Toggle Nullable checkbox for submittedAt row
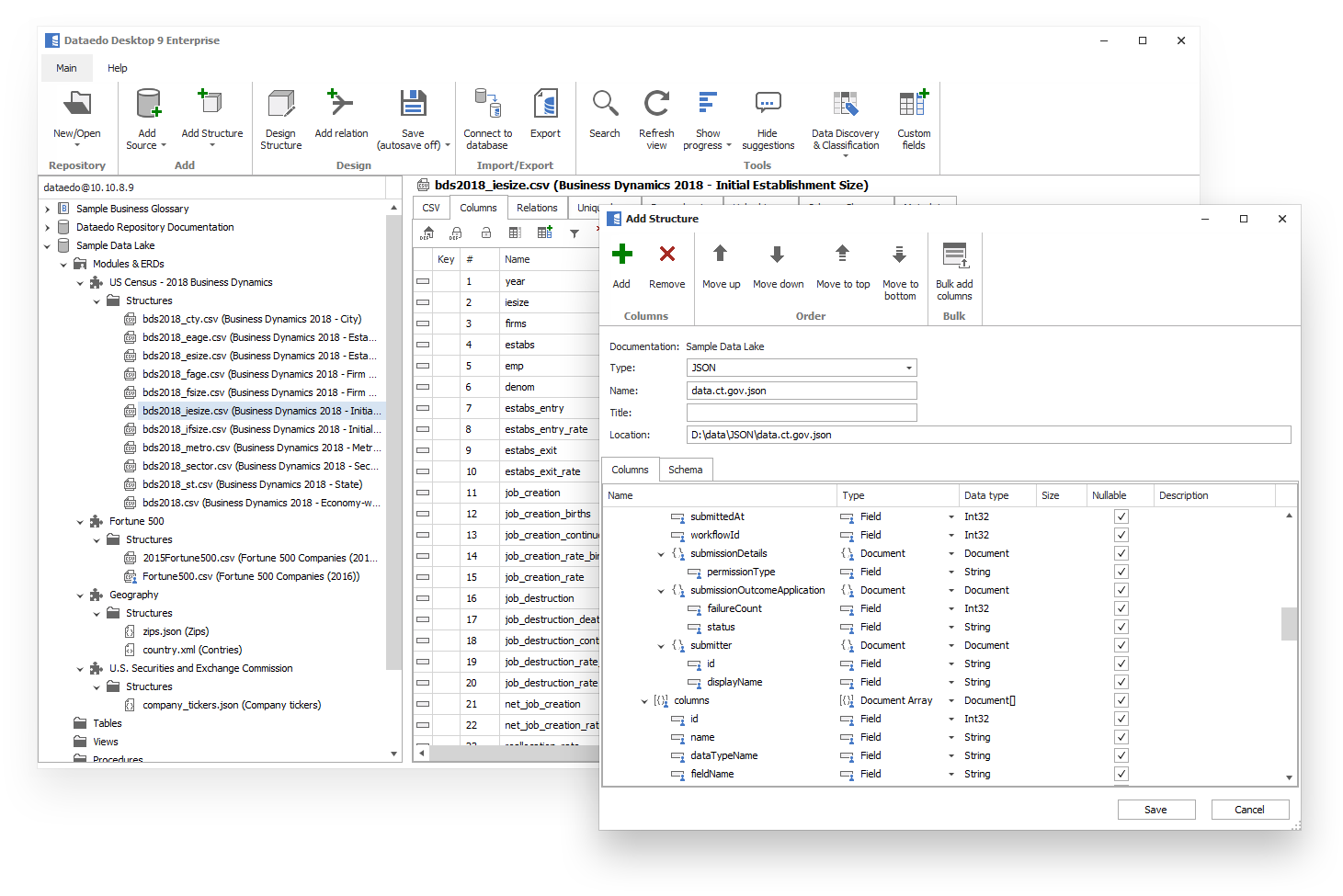The image size is (1343, 896). 1121,516
